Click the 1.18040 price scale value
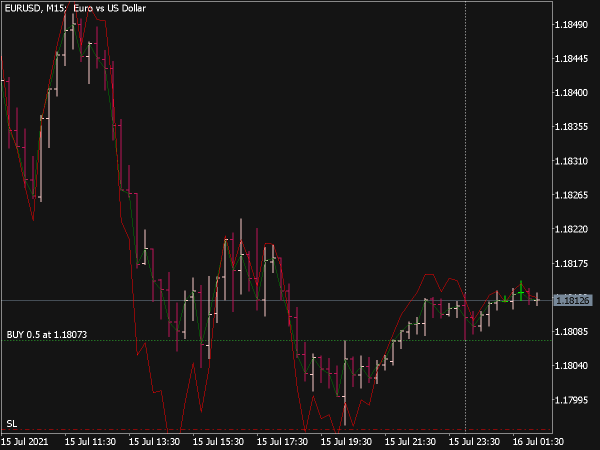 coord(571,366)
